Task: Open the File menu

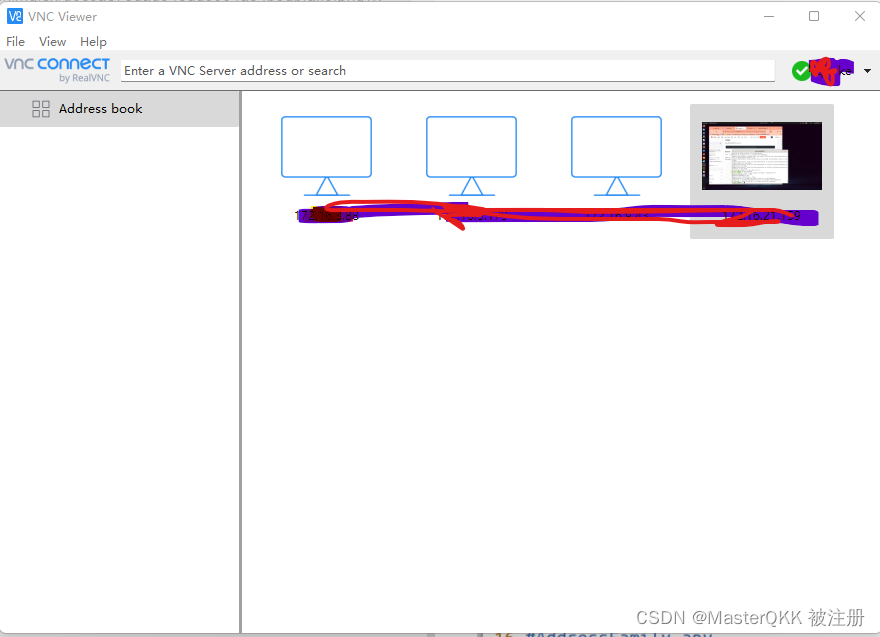Action: (15, 42)
